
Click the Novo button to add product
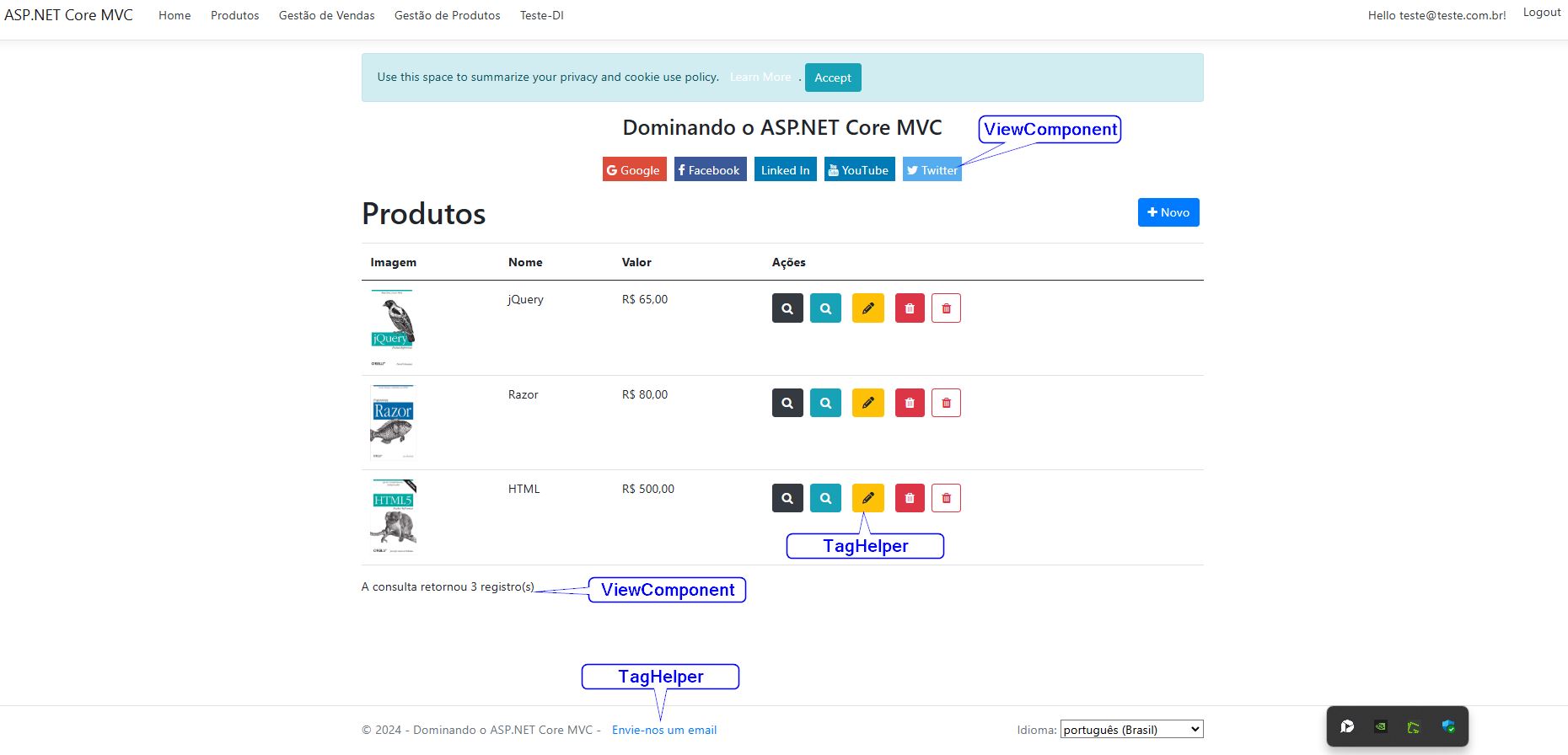(x=1168, y=212)
